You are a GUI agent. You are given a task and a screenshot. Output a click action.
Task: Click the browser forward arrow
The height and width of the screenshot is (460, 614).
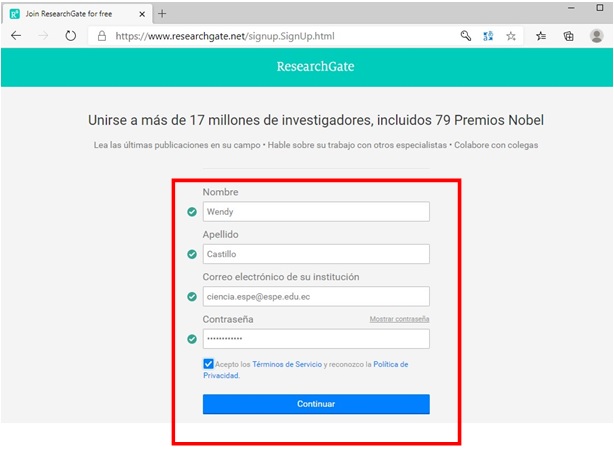pos(42,35)
